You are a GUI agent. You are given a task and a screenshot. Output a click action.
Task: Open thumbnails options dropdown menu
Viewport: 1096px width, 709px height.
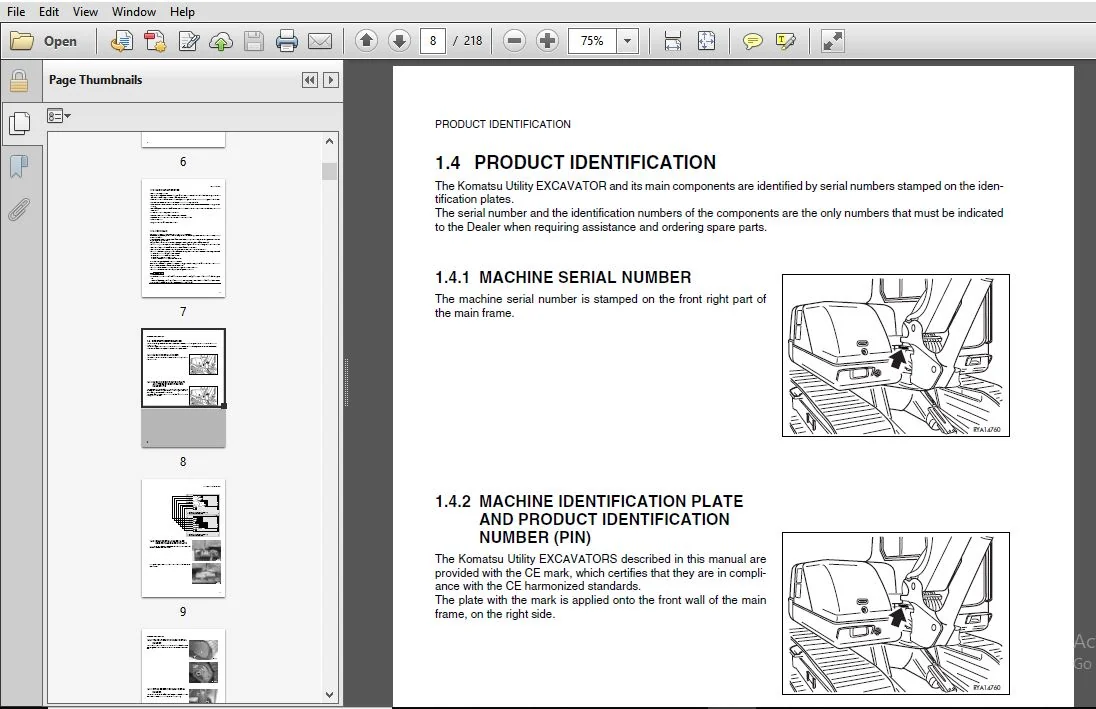click(59, 116)
